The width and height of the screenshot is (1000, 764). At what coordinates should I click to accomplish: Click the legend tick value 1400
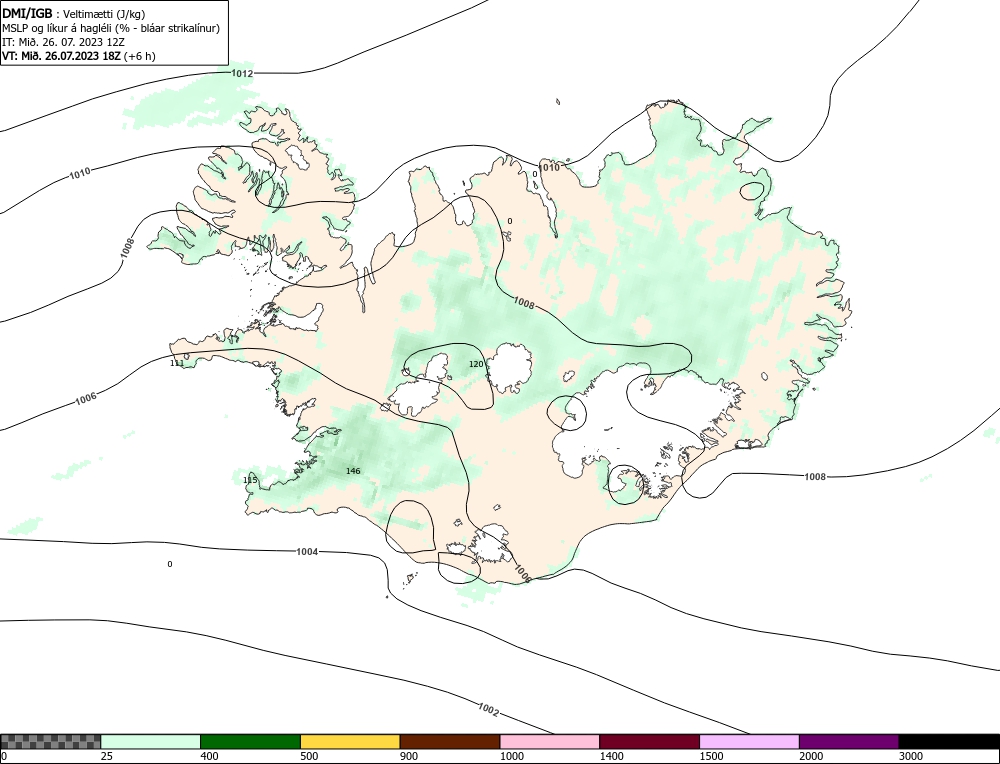coord(612,756)
